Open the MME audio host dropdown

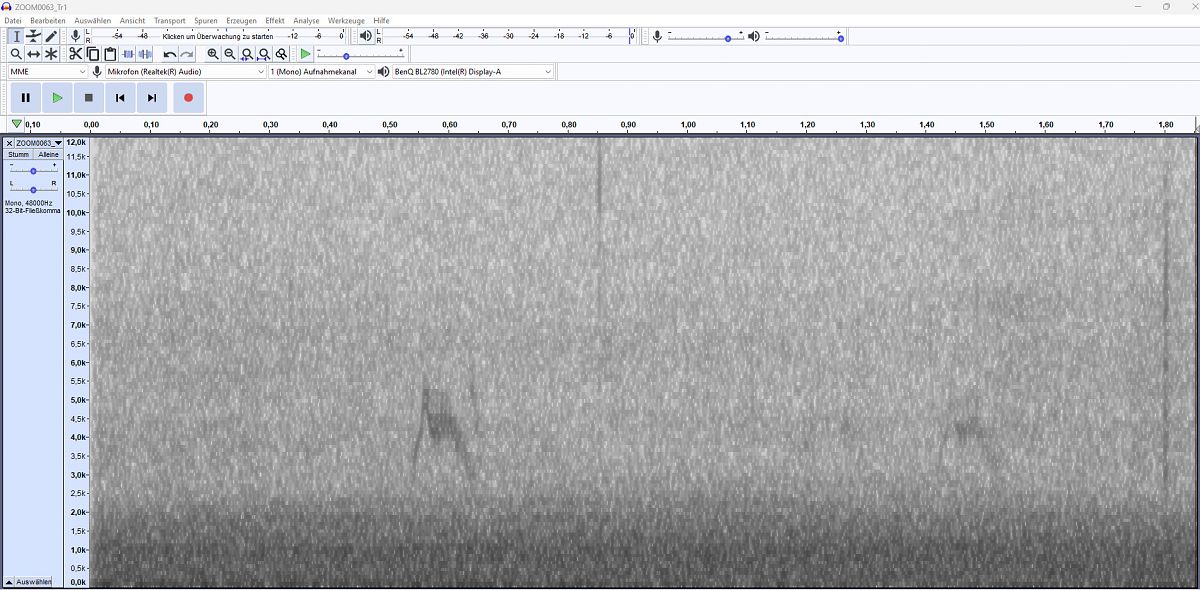48,72
